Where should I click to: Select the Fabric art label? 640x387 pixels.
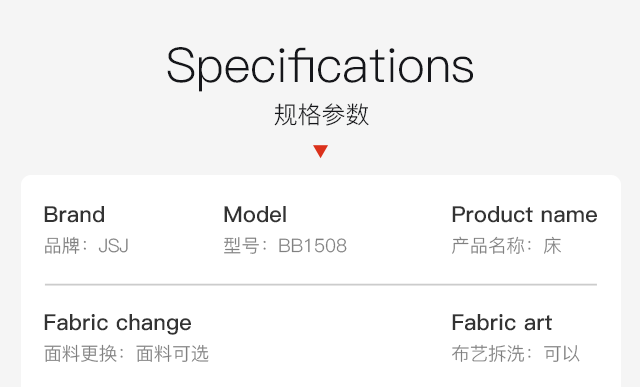pos(502,322)
